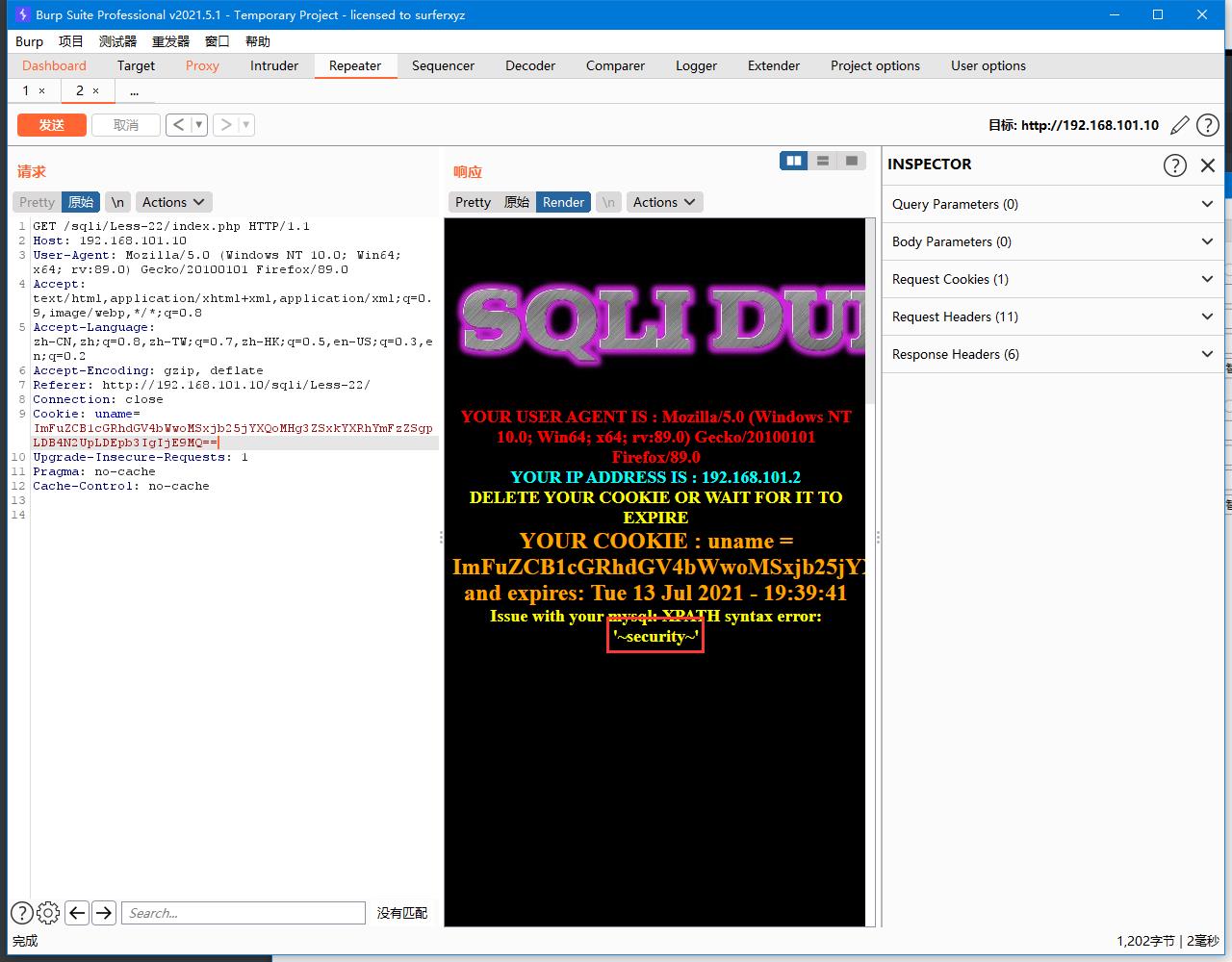
Task: Click Cookie header line in request
Action: (234, 428)
